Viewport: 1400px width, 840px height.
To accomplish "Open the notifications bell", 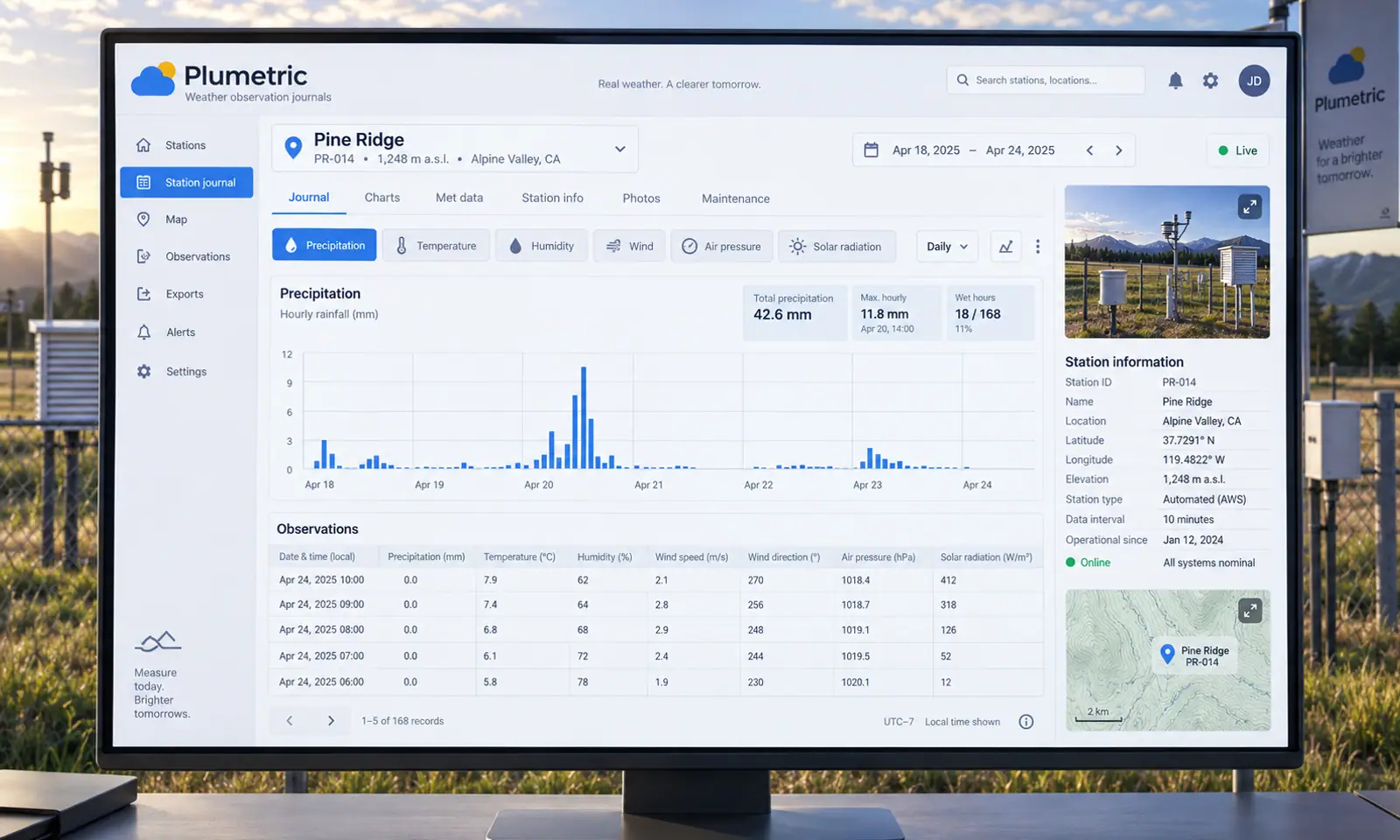I will click(1175, 80).
